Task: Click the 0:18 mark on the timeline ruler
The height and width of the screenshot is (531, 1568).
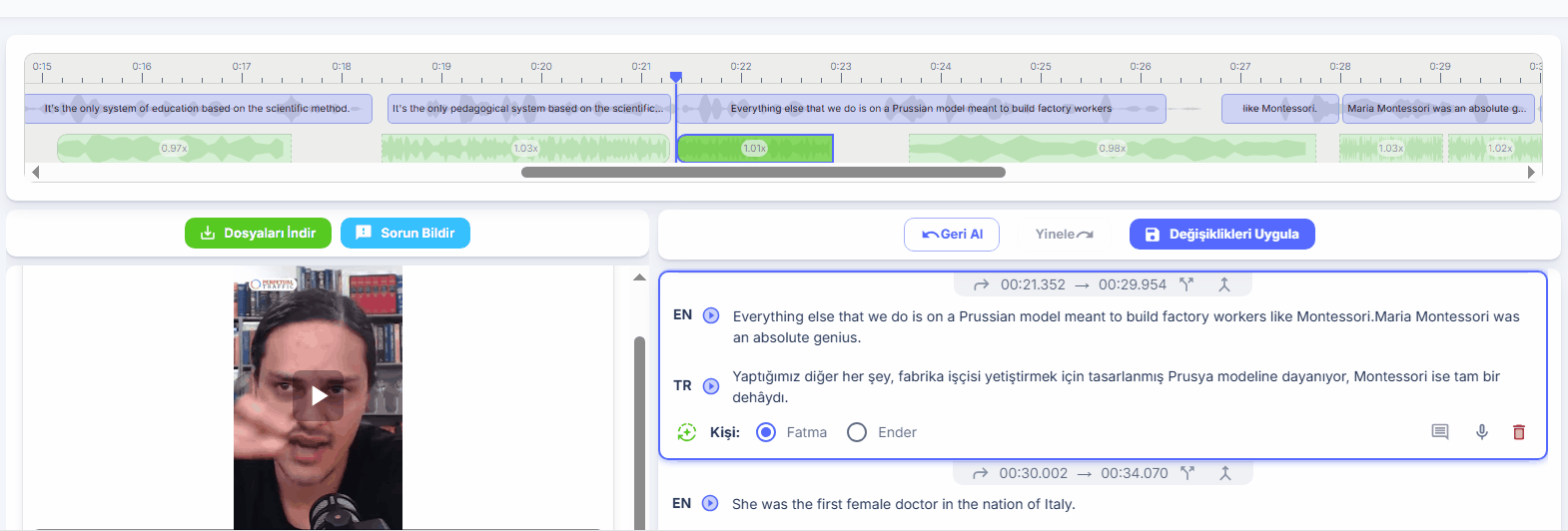Action: pyautogui.click(x=342, y=67)
